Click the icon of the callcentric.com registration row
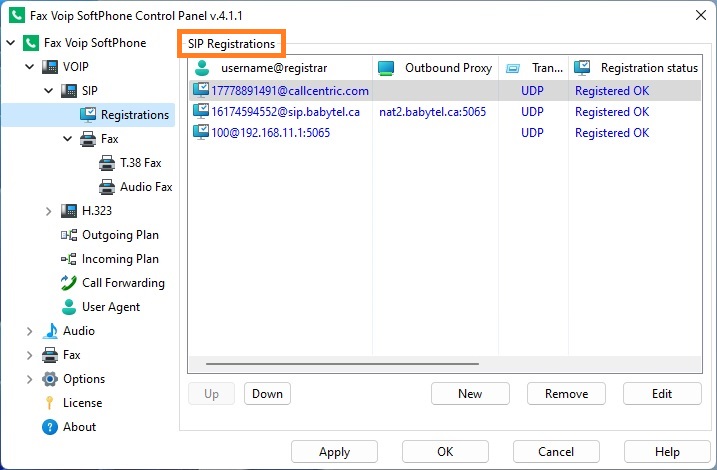717x470 pixels. point(201,90)
